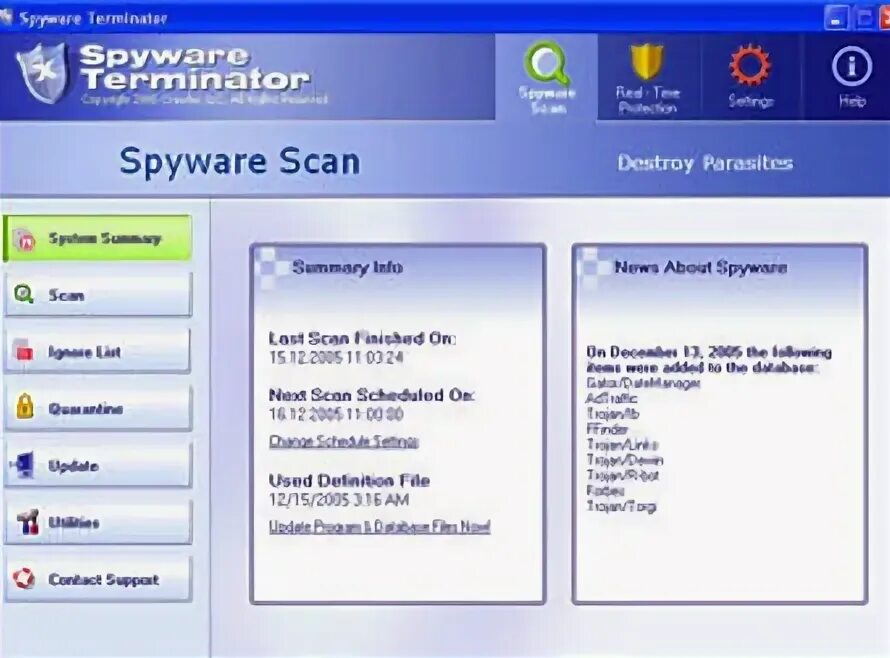Click Change Schedule Settings link
890x658 pixels.
coord(343,442)
